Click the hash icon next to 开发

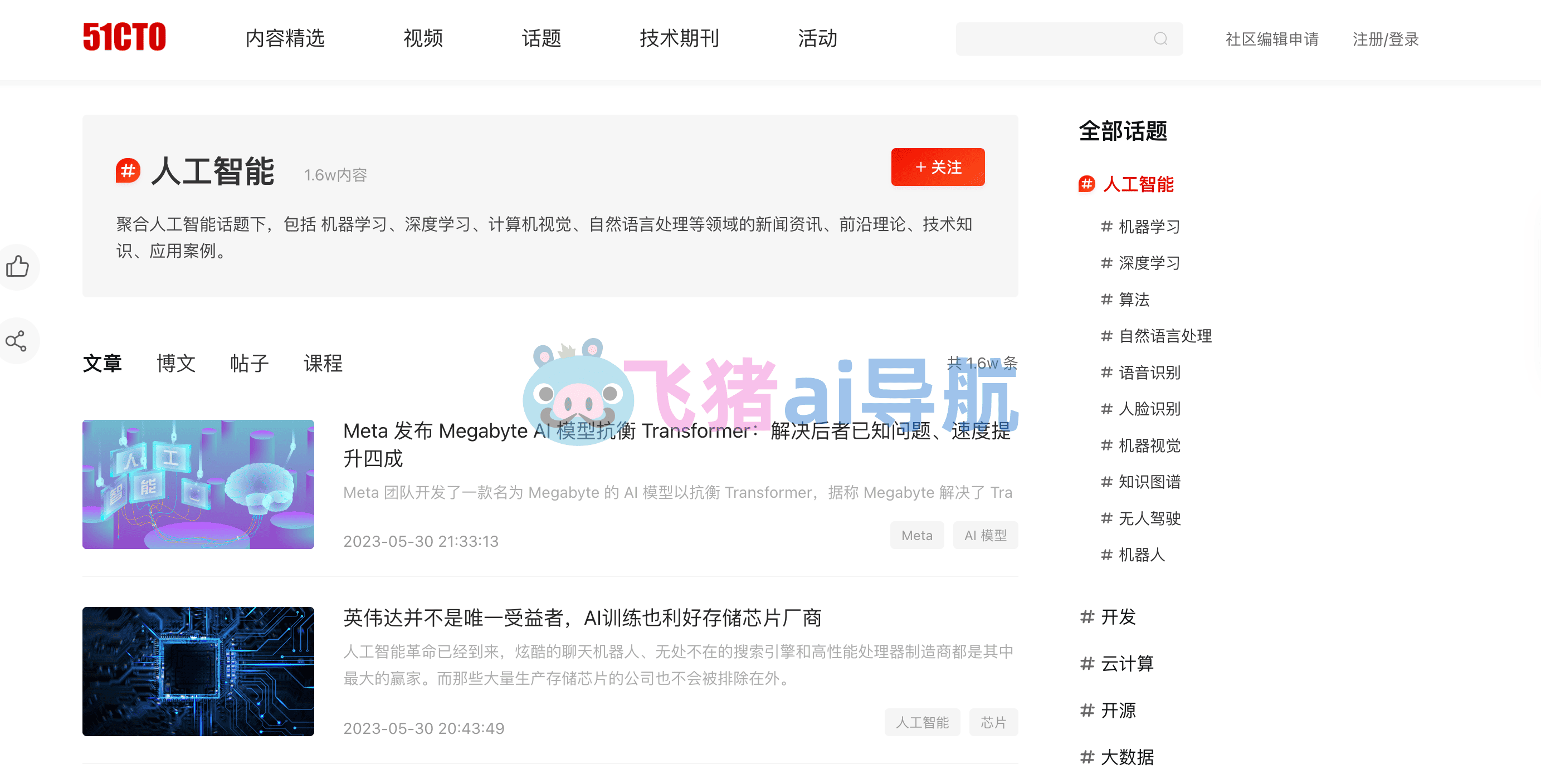point(1087,616)
